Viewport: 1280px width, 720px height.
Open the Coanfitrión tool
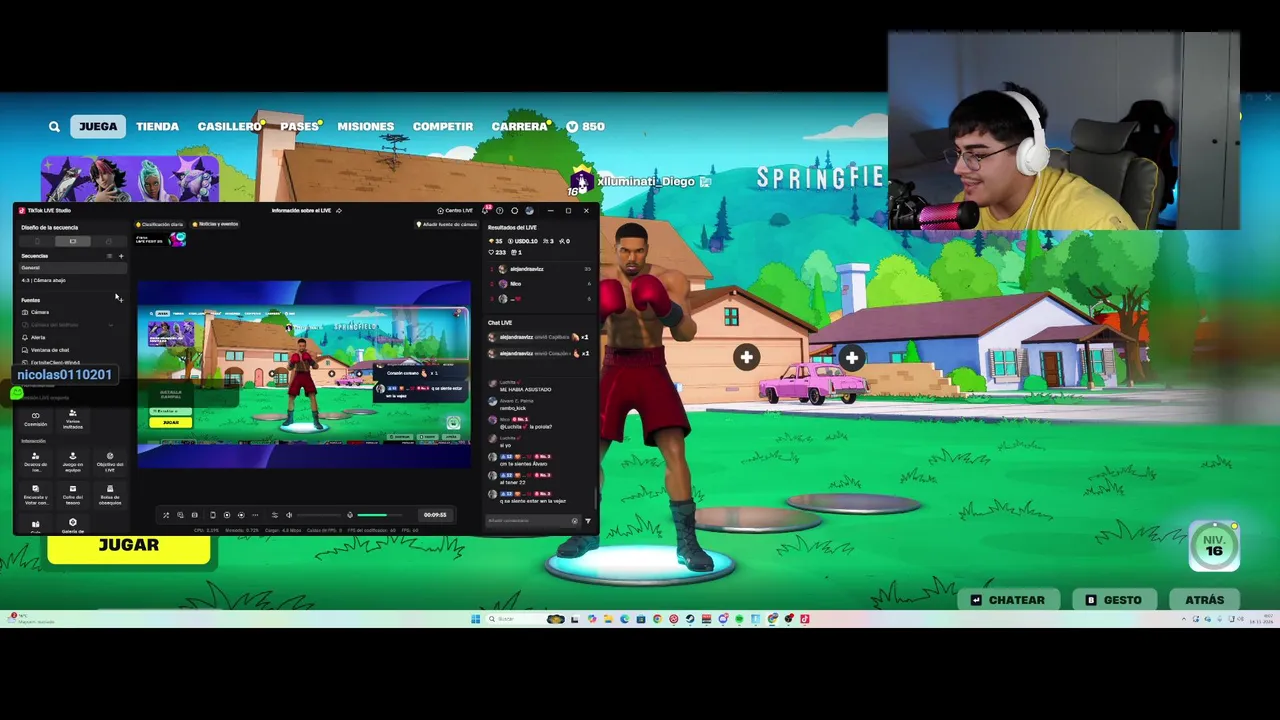pos(35,419)
